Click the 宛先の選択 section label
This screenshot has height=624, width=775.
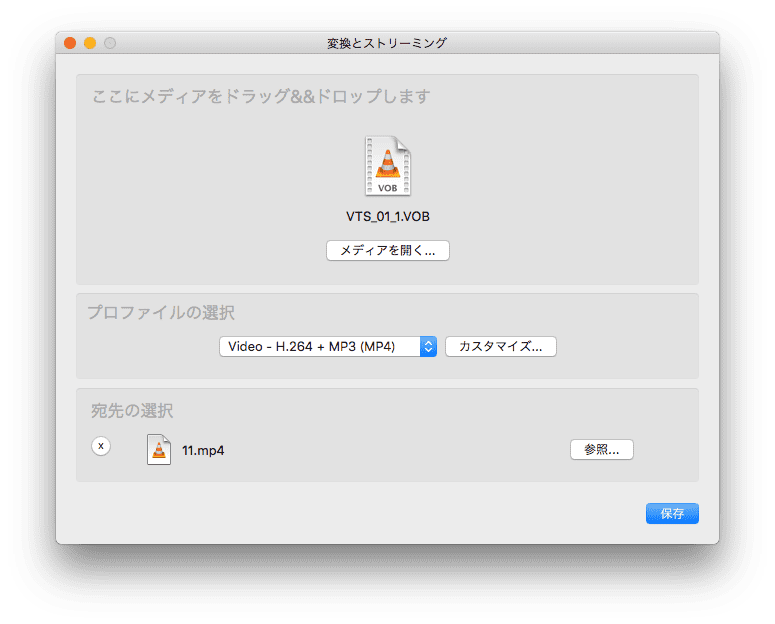click(x=132, y=410)
